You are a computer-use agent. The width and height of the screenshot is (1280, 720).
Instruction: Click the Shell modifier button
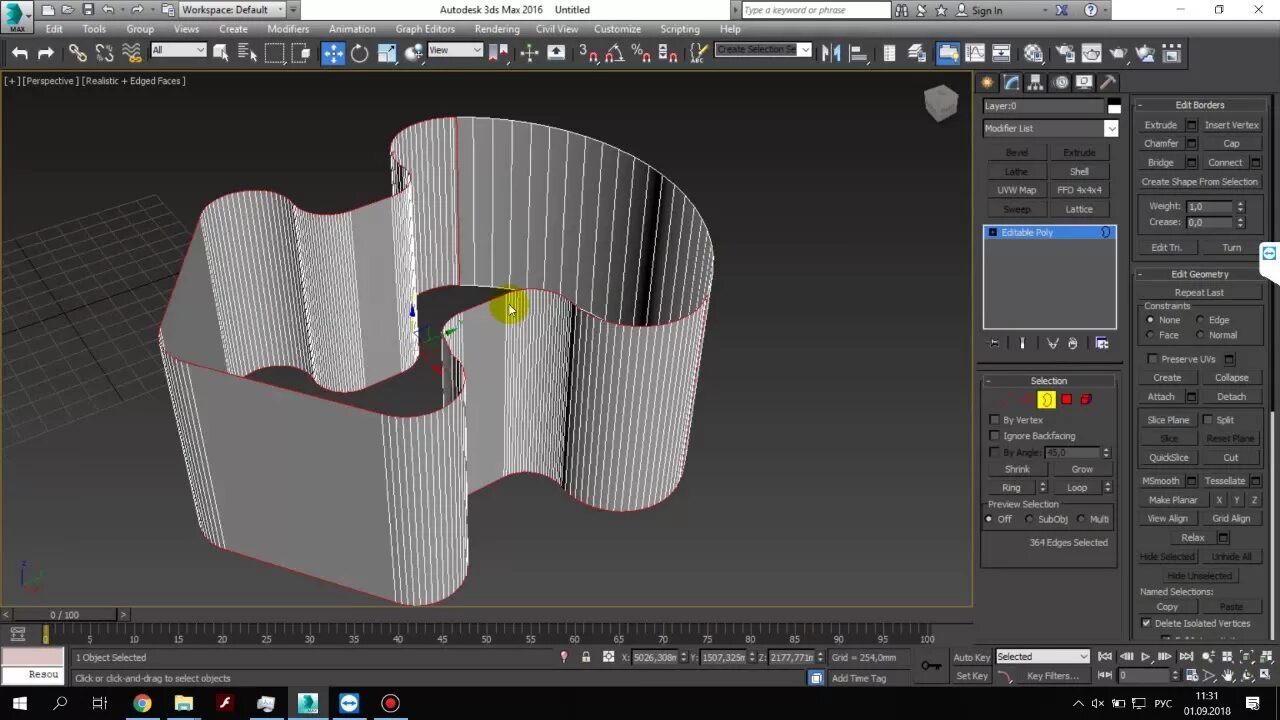point(1079,172)
